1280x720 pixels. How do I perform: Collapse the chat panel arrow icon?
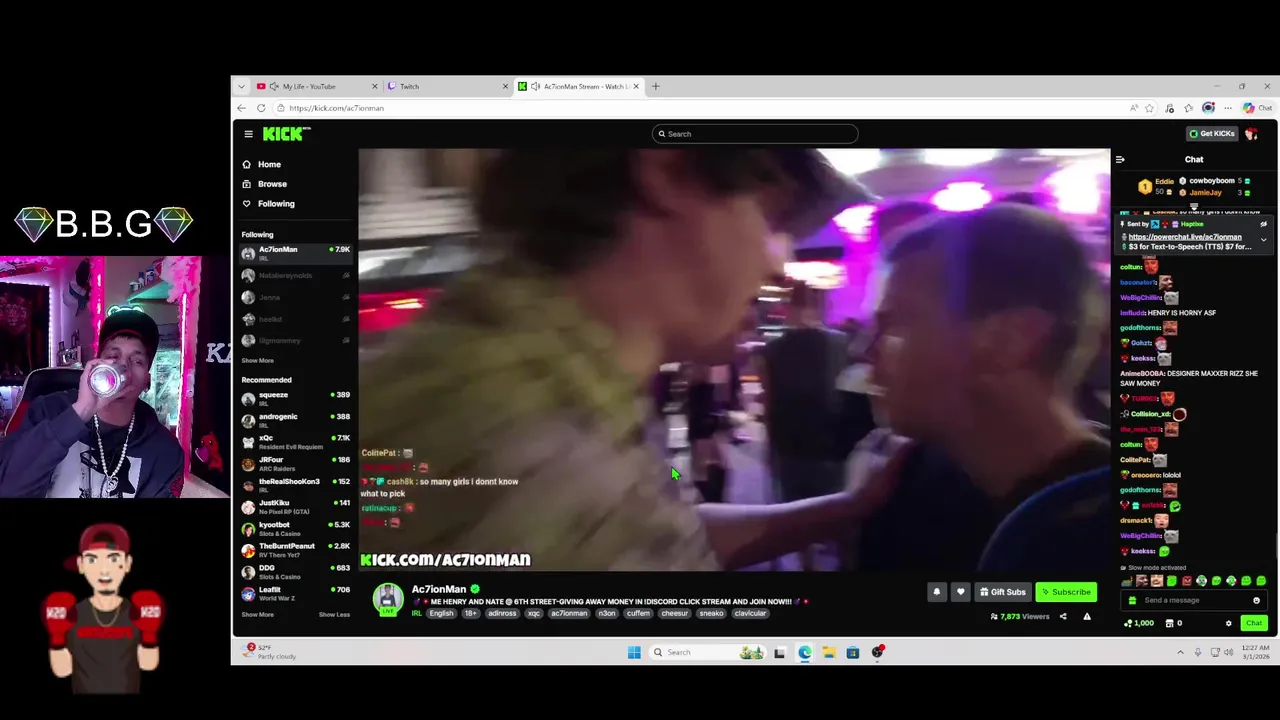[1120, 159]
